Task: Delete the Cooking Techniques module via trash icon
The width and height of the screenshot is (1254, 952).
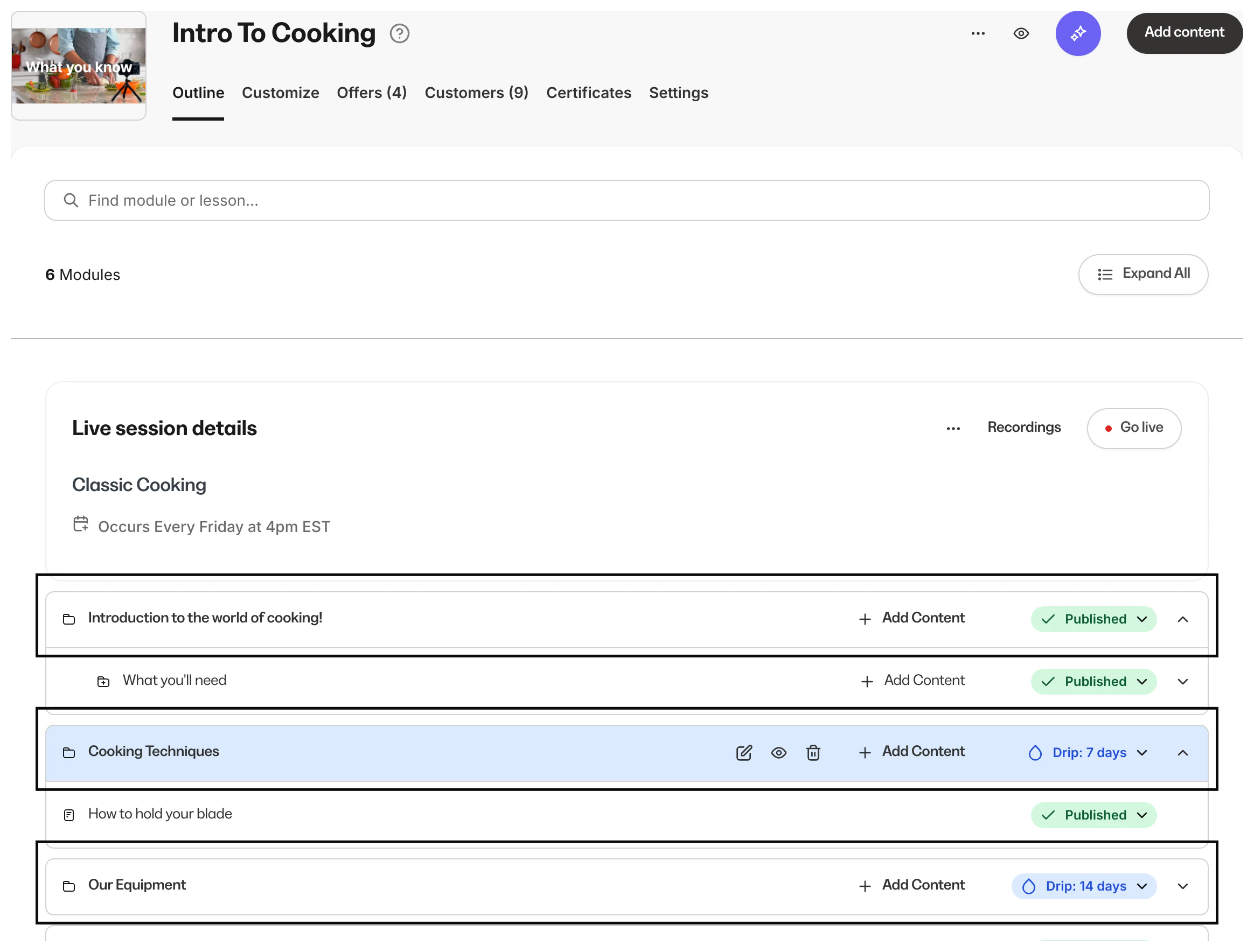Action: click(x=813, y=753)
